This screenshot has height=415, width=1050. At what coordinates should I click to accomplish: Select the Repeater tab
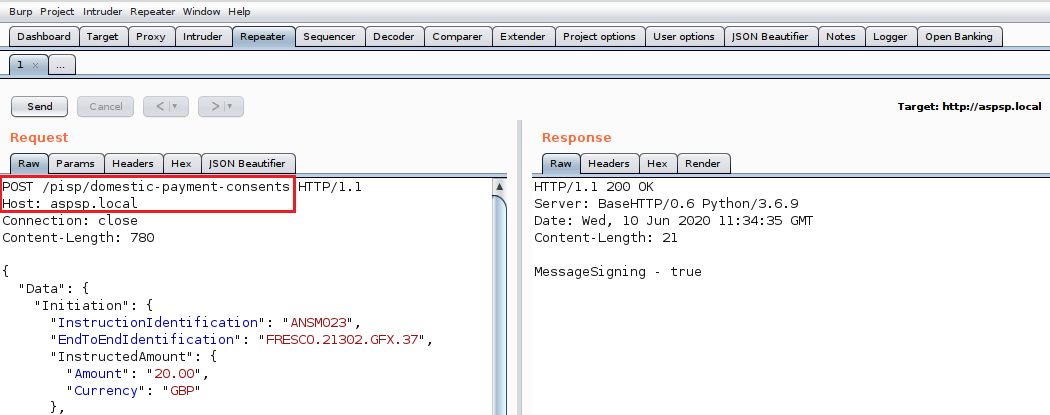[262, 37]
